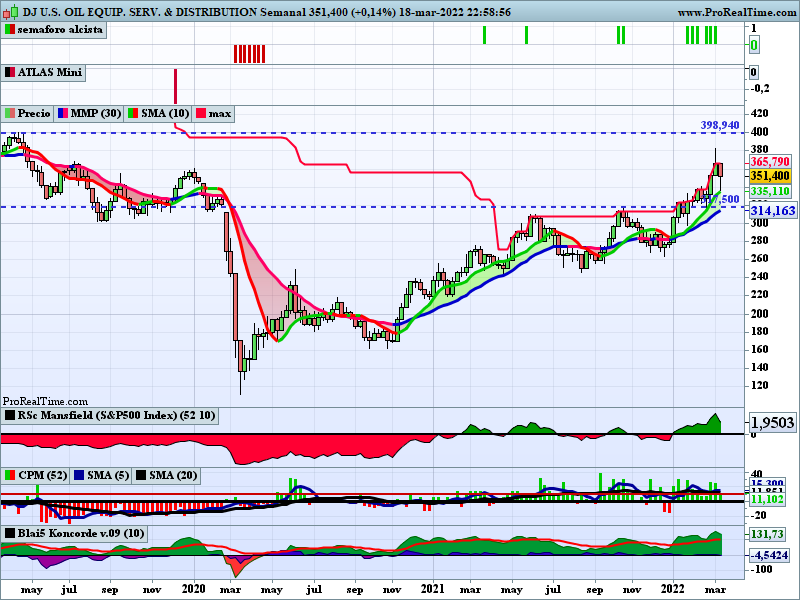The image size is (800, 600).
Task: Click the black icon beside Blai5 Koncorde
Action: tap(10, 534)
